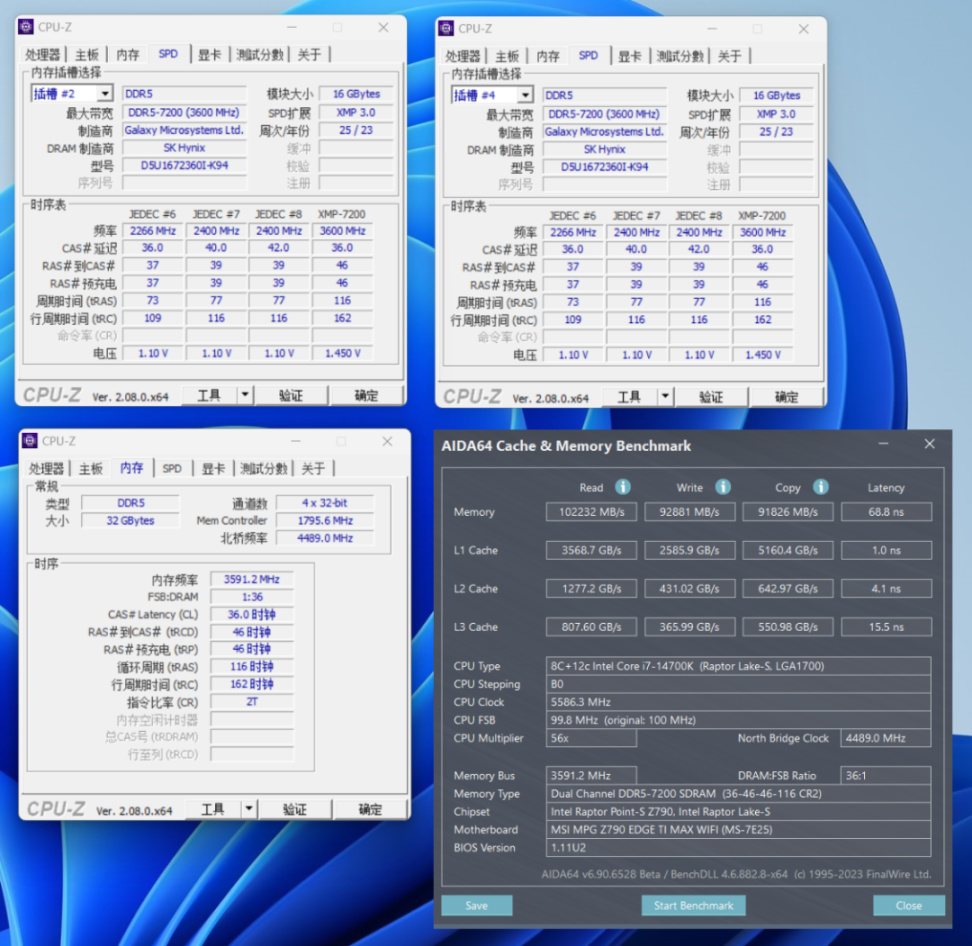Go to 测试分数 tab in slot #2 window
The height and width of the screenshot is (946, 972).
[260, 55]
